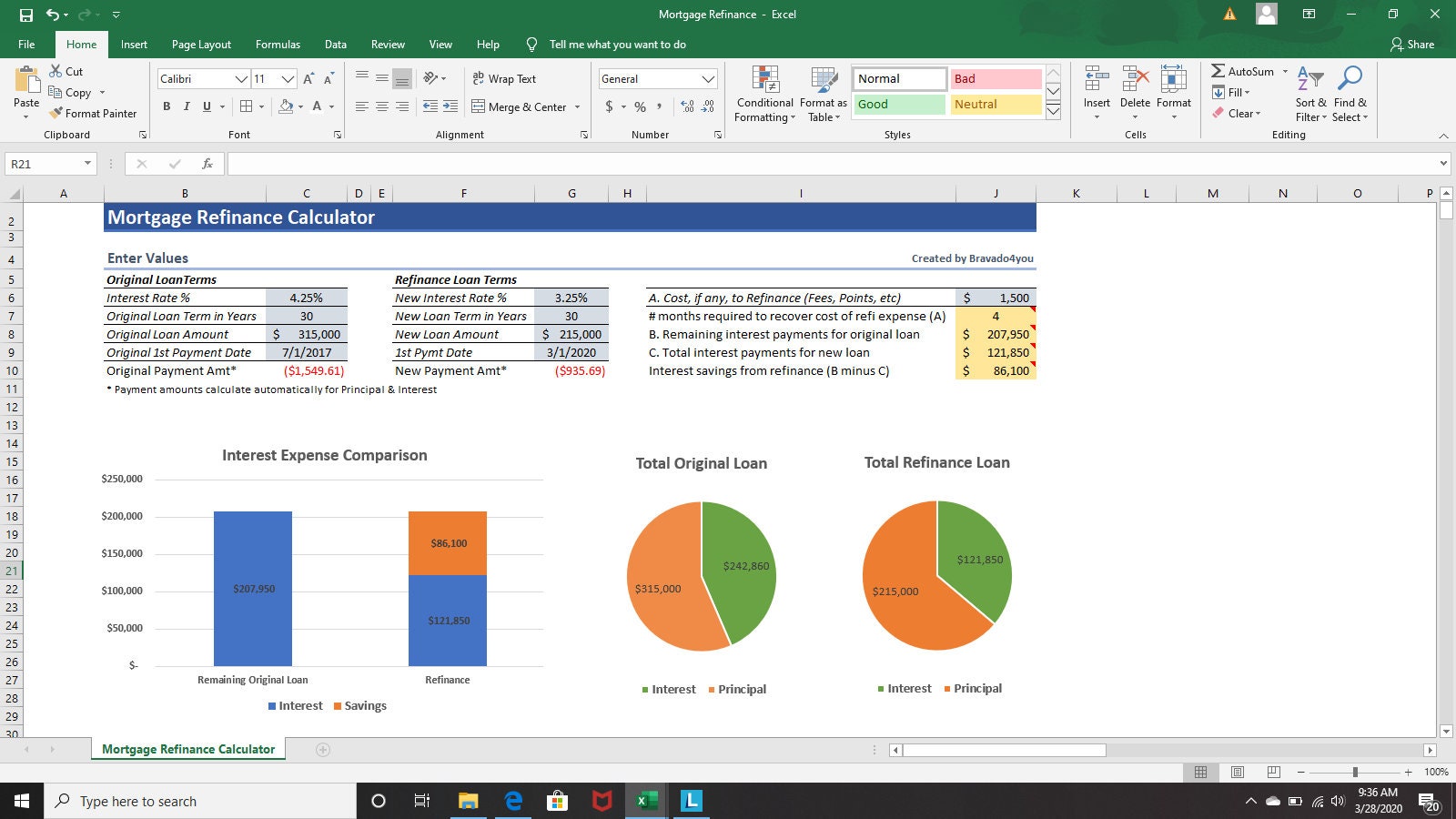1456x819 pixels.
Task: Click the Increase Decimal icon
Action: [x=688, y=106]
